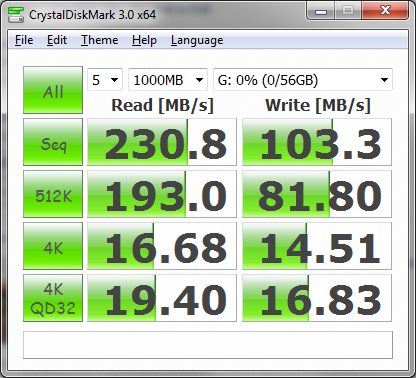Click the 4K QD32 read result 19.40

tap(162, 298)
